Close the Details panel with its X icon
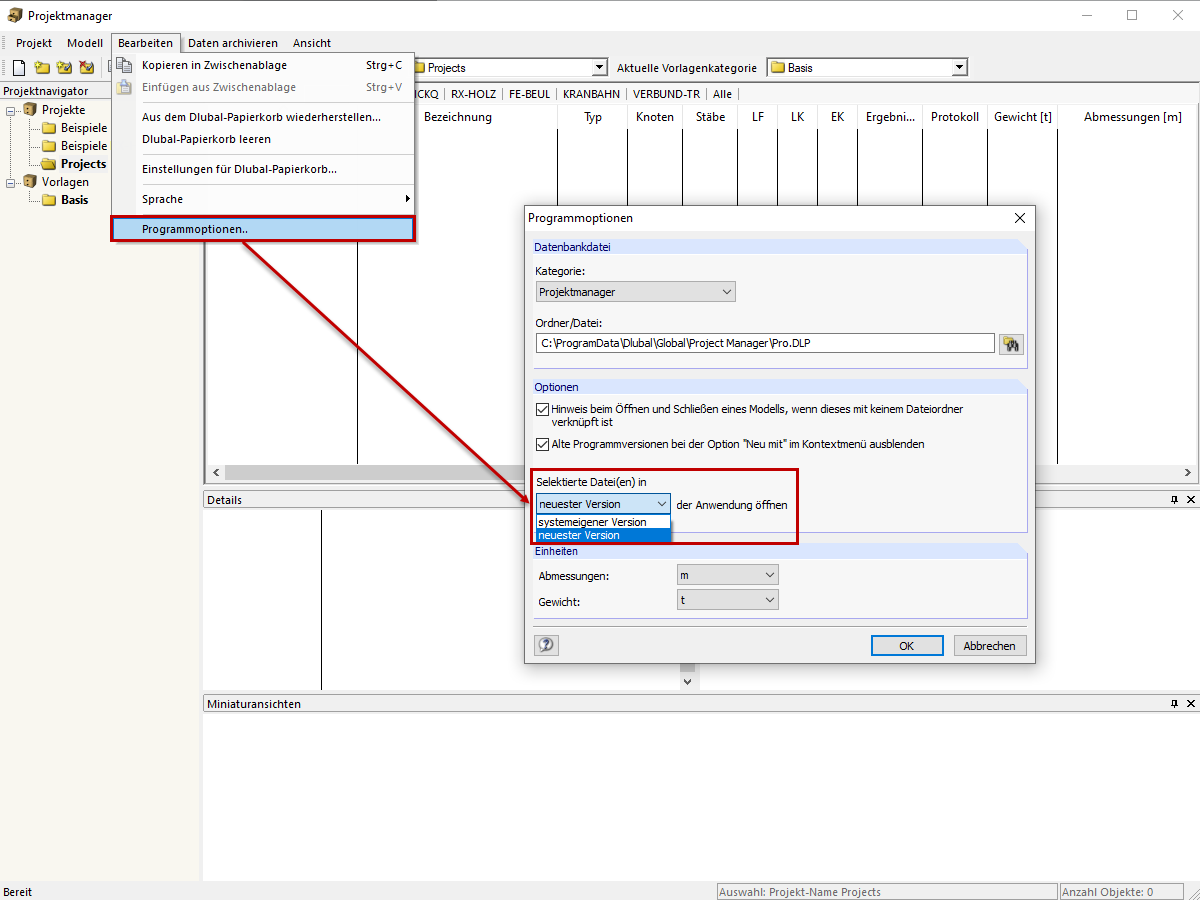 point(1190,499)
